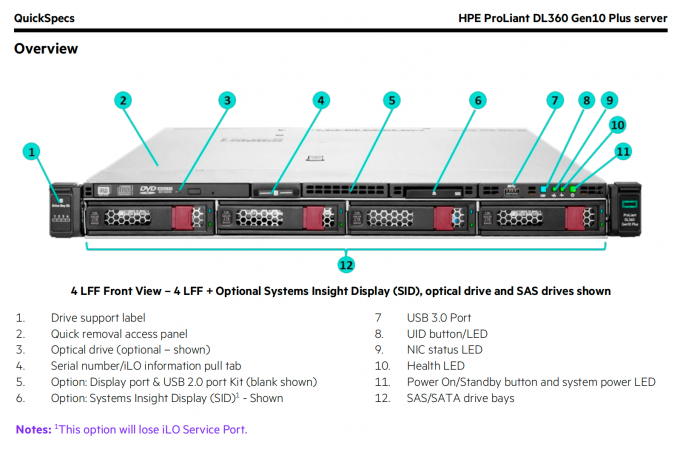Viewport: 680px width, 456px height.
Task: Click the serial number pull tab on server
Action: click(x=276, y=191)
